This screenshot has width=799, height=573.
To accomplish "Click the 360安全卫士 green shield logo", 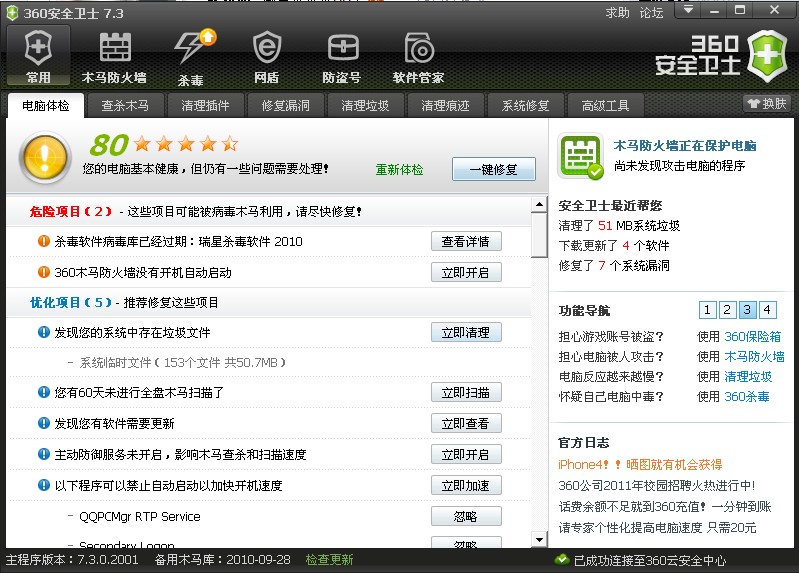I will (767, 56).
